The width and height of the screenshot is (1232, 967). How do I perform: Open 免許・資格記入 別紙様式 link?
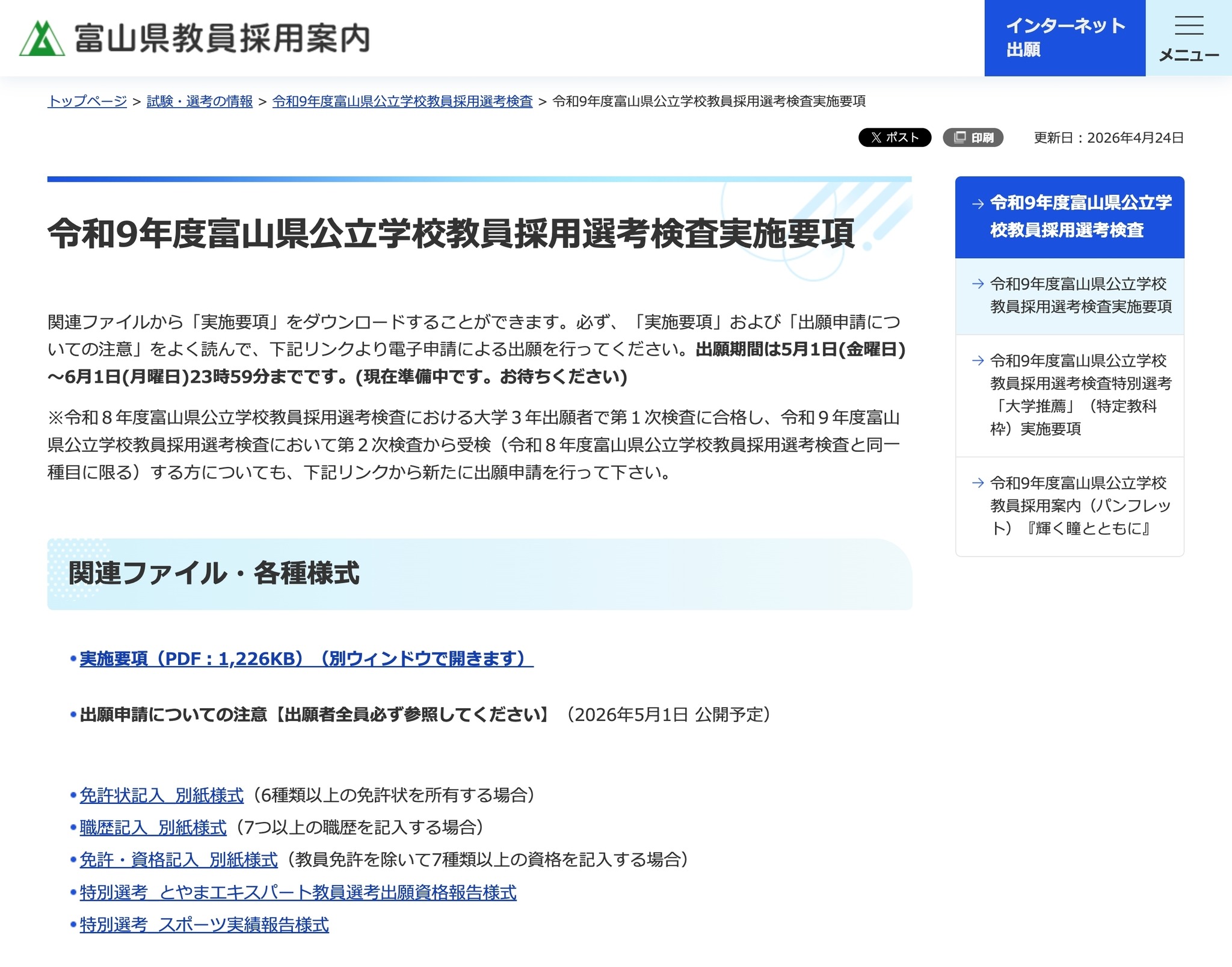pos(179,859)
